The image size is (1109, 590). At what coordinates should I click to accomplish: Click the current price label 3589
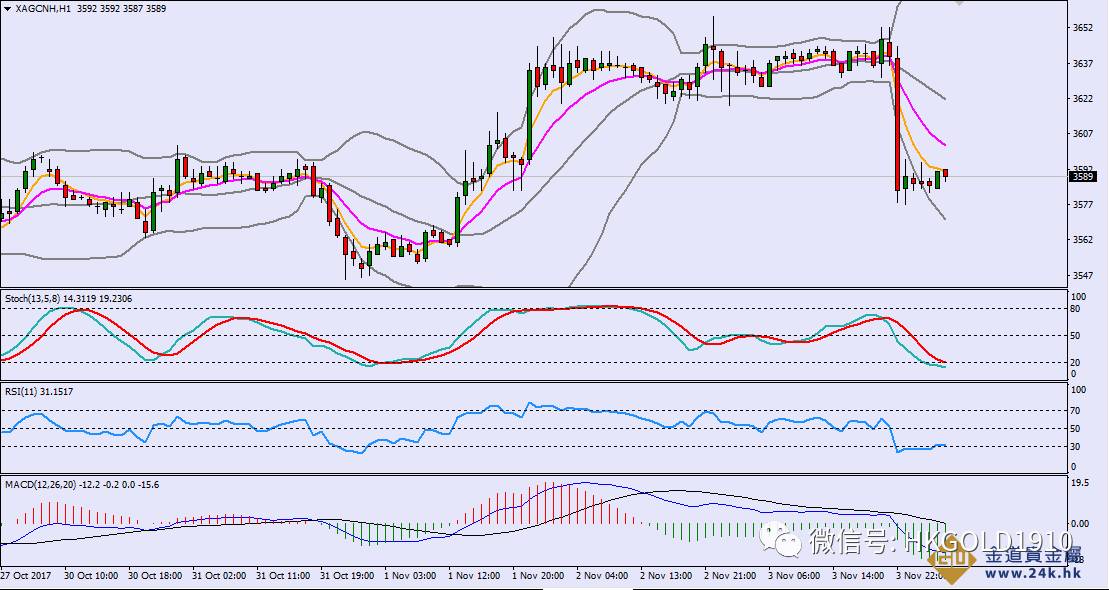pos(1081,177)
